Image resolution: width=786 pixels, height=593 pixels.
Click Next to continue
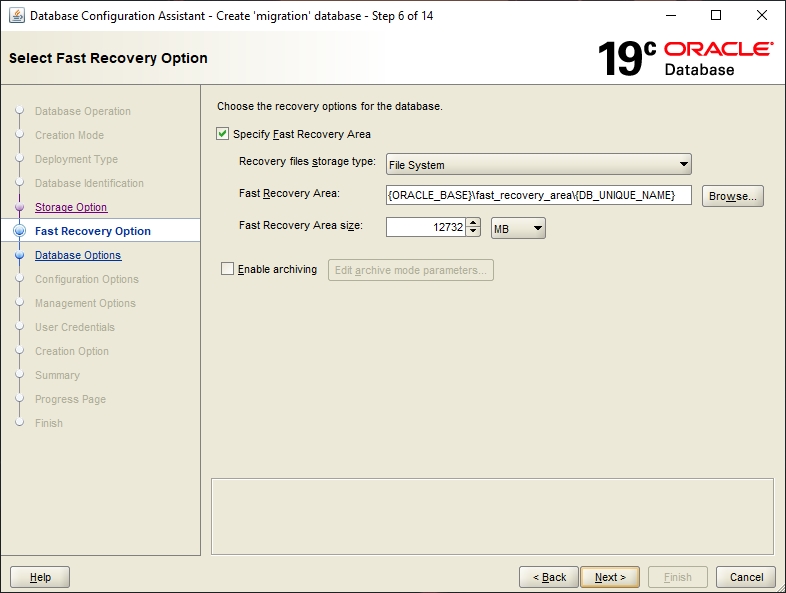click(x=610, y=577)
